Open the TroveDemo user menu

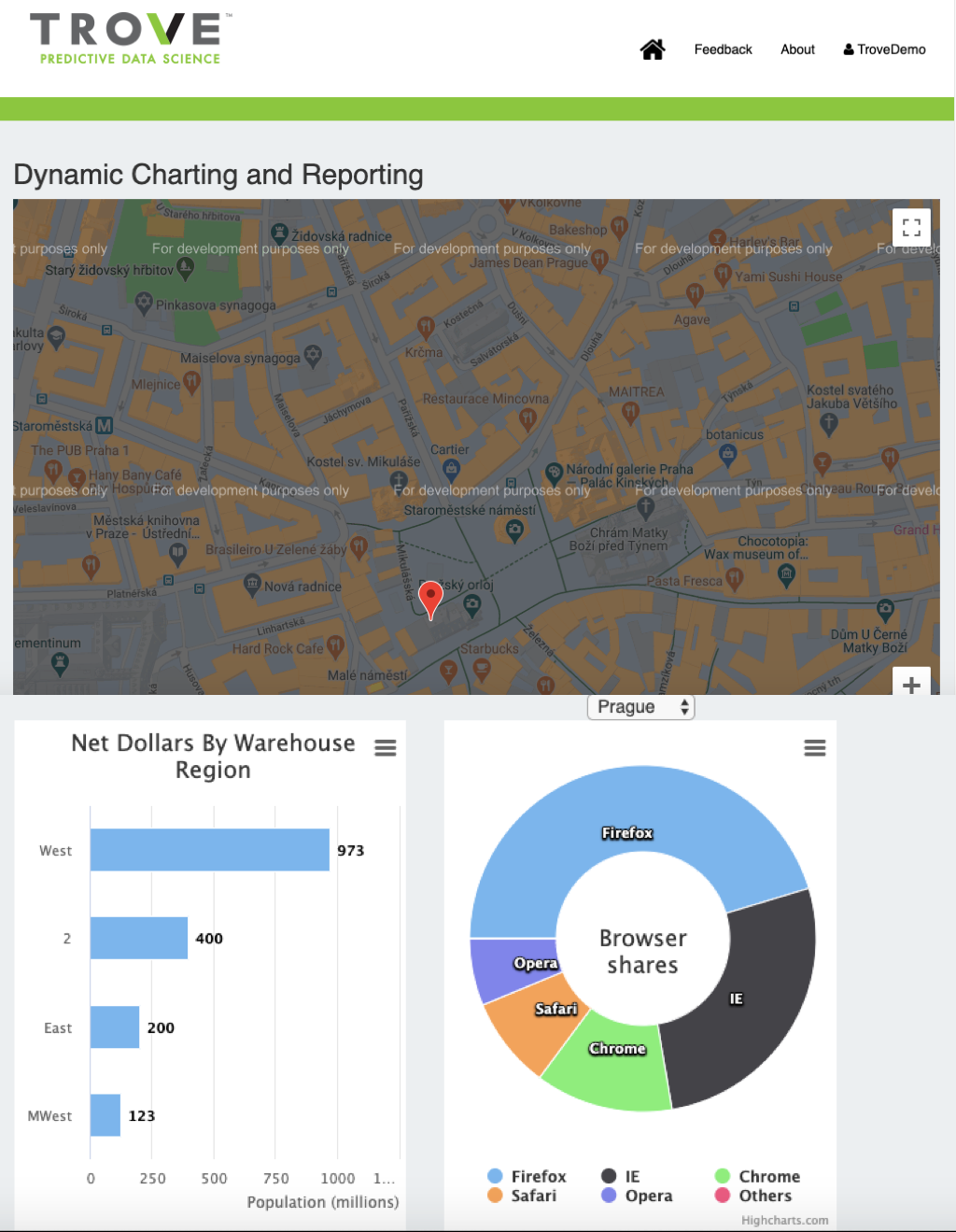pos(884,50)
